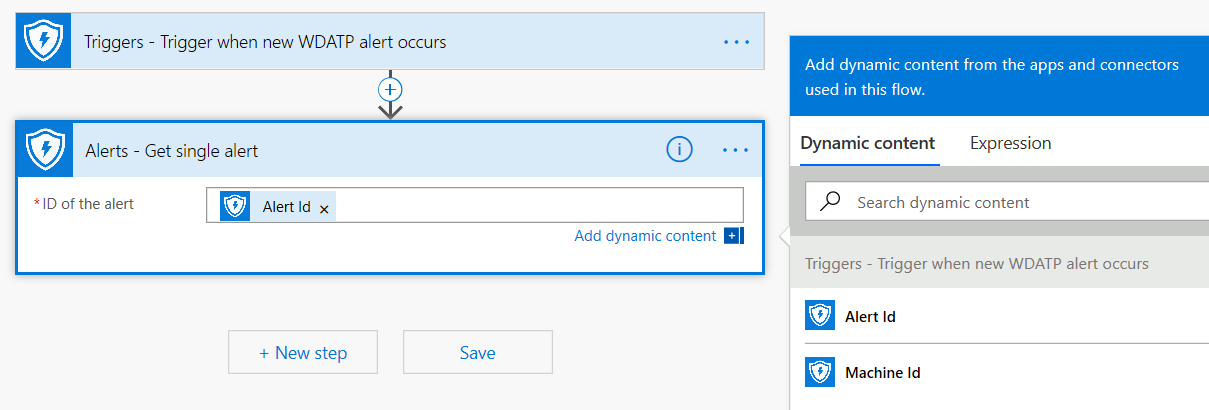Insert a step using the plus connector
Screen dimensions: 1209x410
[x=390, y=88]
